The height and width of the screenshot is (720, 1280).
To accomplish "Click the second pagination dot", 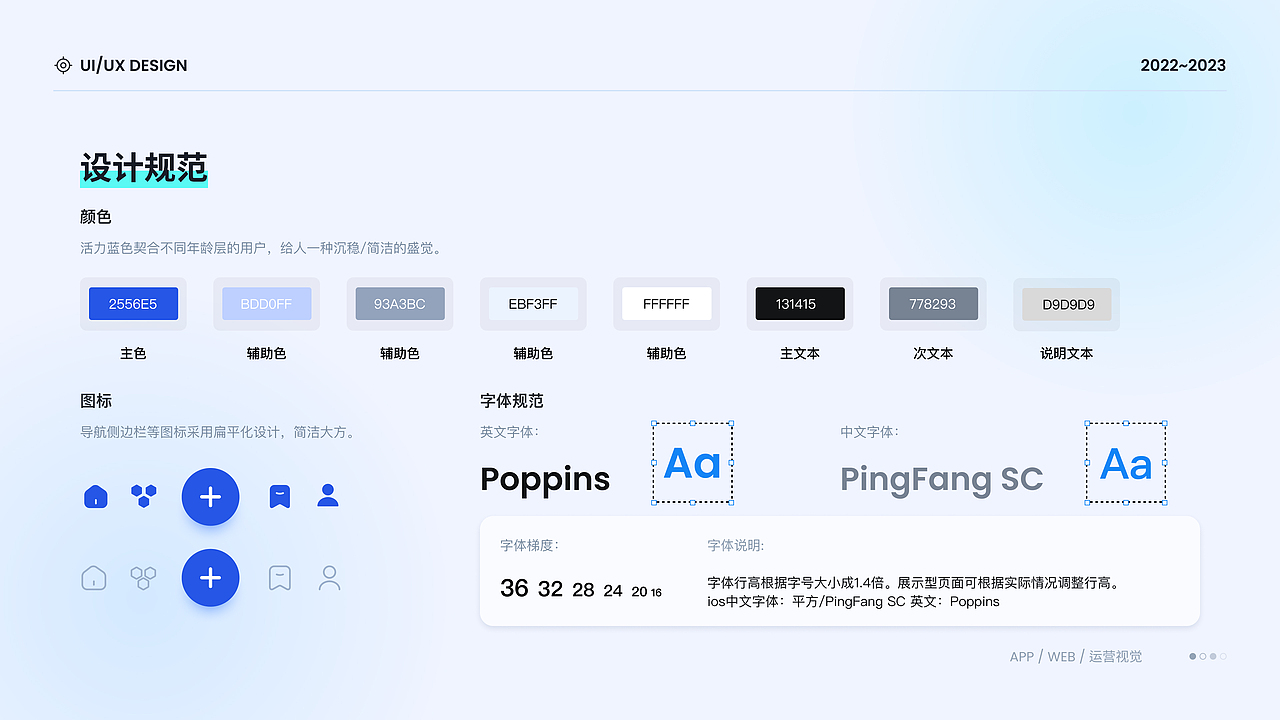I will 1203,656.
